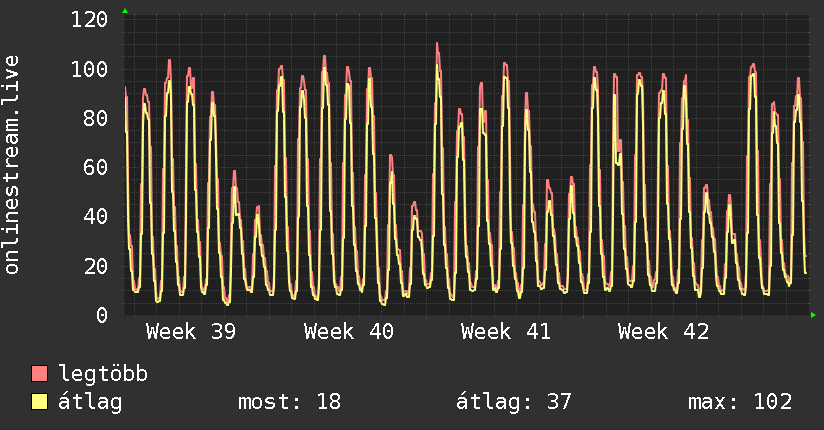Click the 100 y-axis value
The image size is (824, 430).
click(89, 69)
